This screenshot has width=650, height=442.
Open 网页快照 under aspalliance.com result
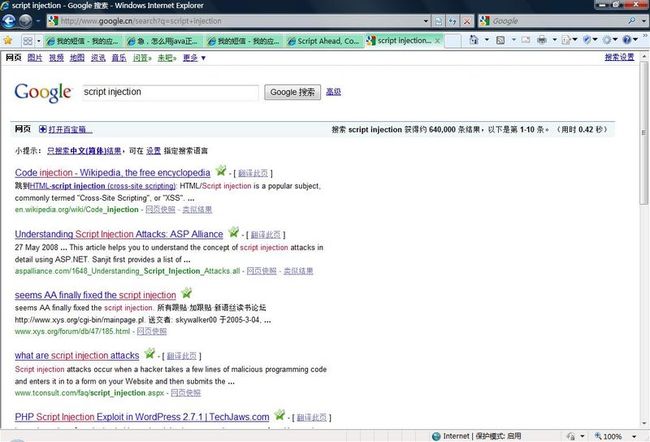pyautogui.click(x=261, y=271)
